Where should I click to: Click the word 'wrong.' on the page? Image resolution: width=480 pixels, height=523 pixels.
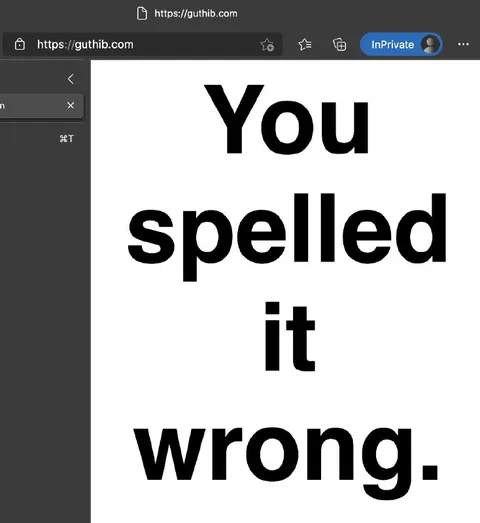[286, 463]
